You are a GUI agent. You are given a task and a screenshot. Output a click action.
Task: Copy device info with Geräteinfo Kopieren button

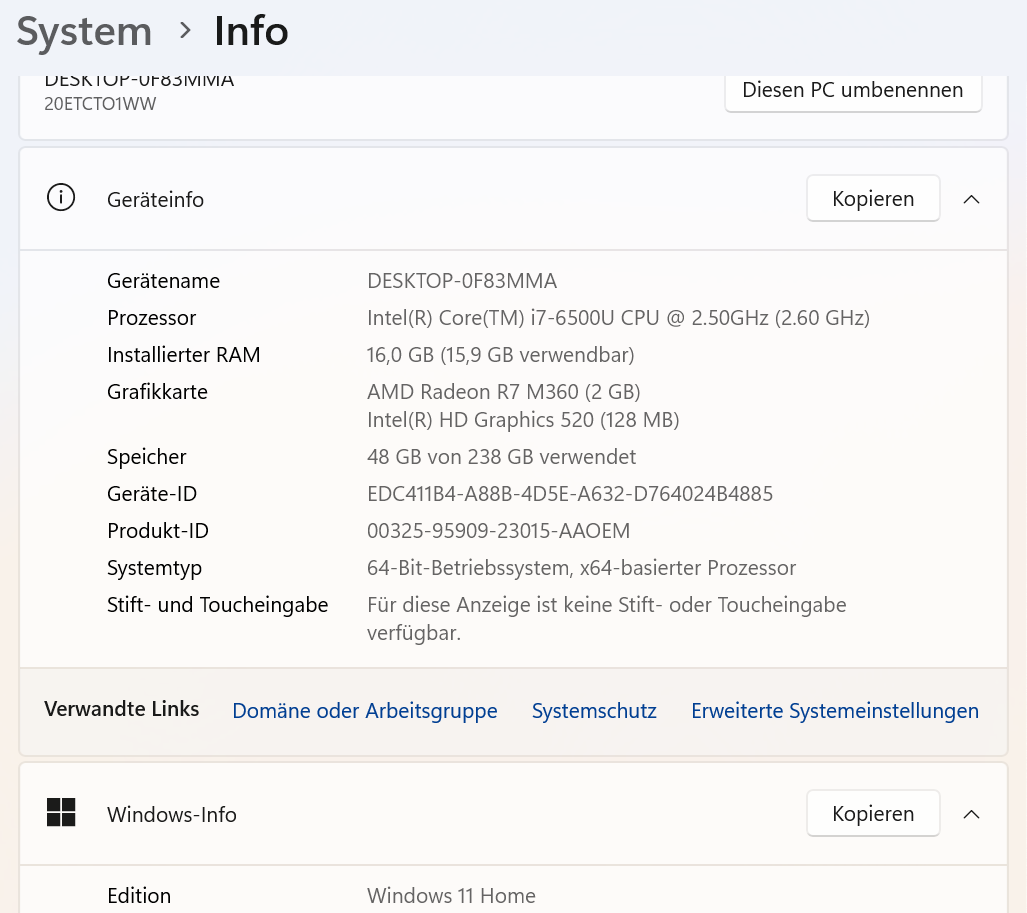pyautogui.click(x=873, y=198)
